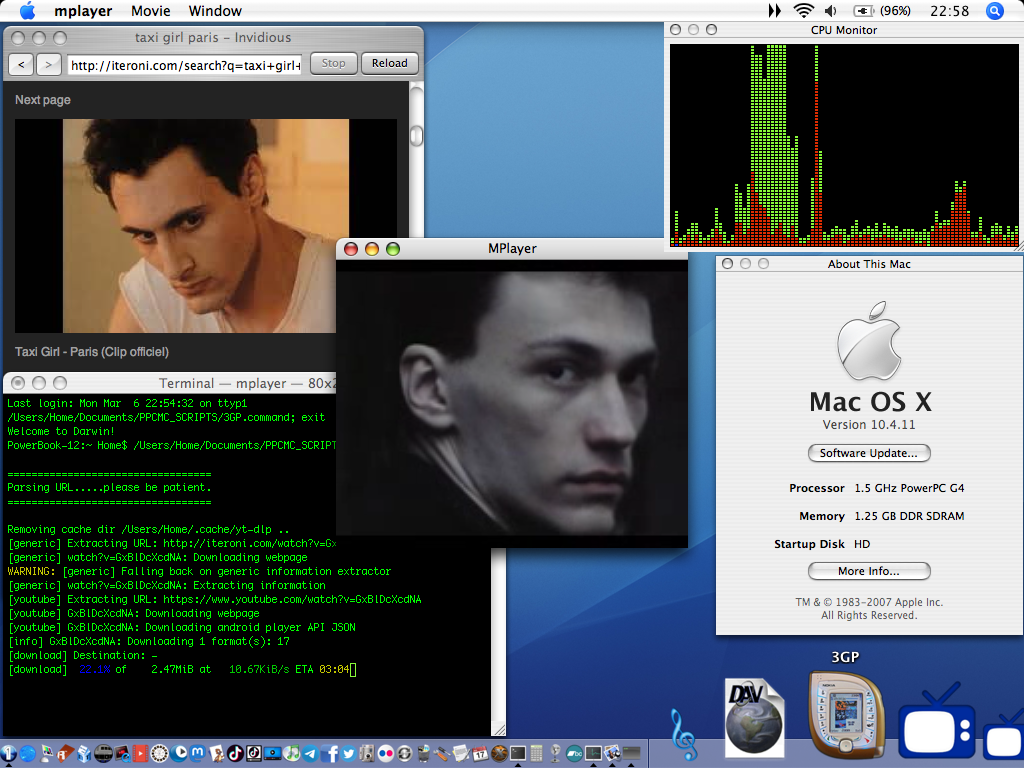Open the Trash-like bin icon in Dock
Screen dimensions: 1024x768
(x=423, y=754)
